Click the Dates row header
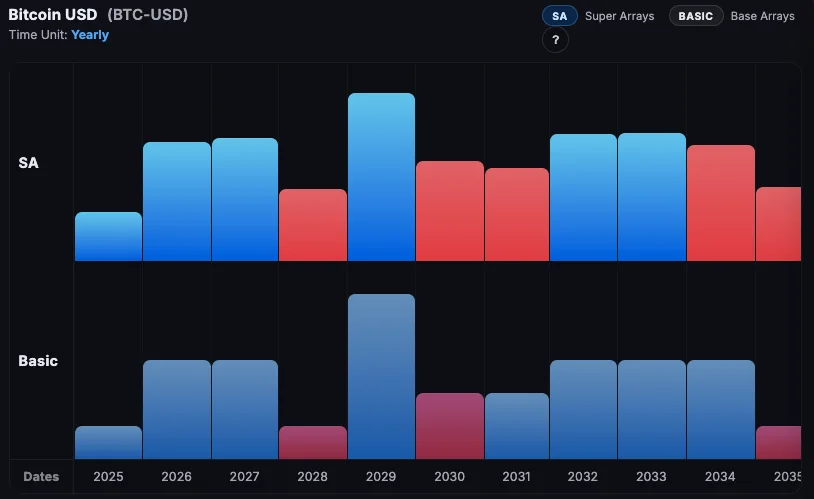 [41, 476]
